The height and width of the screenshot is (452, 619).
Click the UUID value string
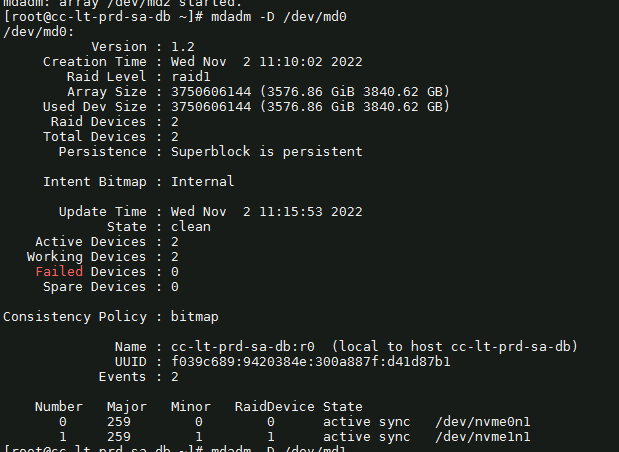click(x=310, y=362)
